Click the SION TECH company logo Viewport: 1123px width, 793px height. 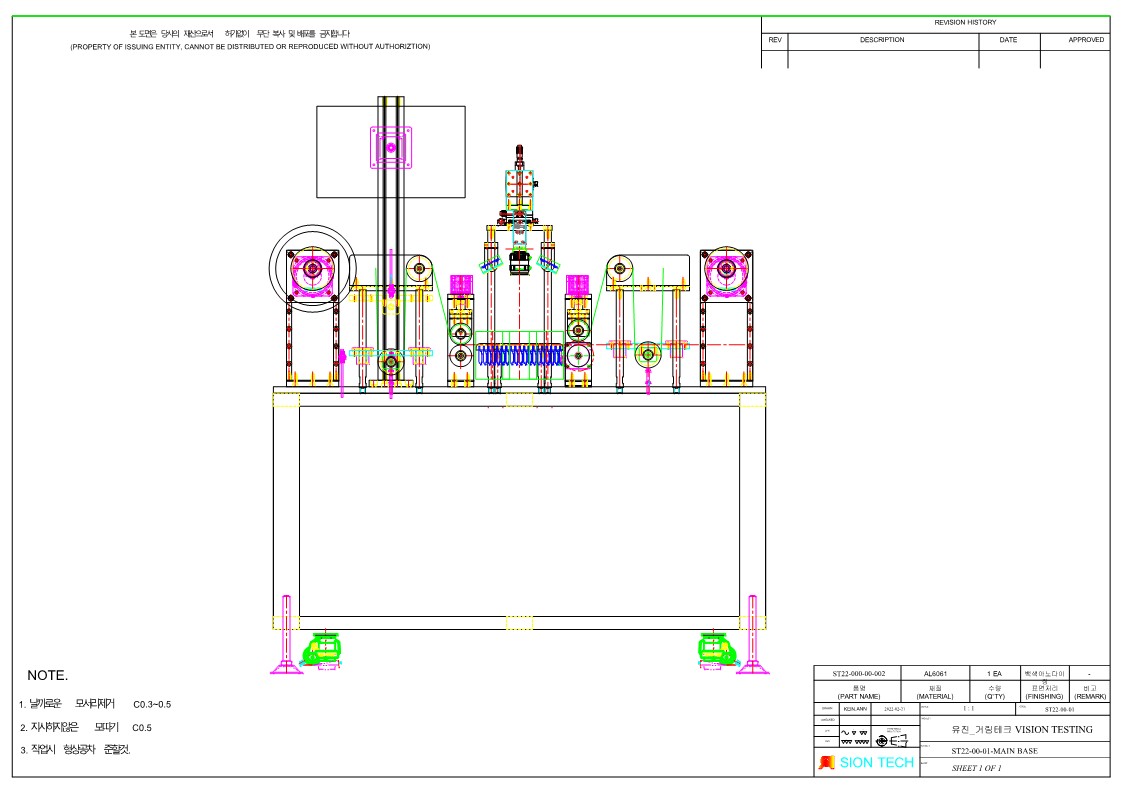click(x=866, y=763)
